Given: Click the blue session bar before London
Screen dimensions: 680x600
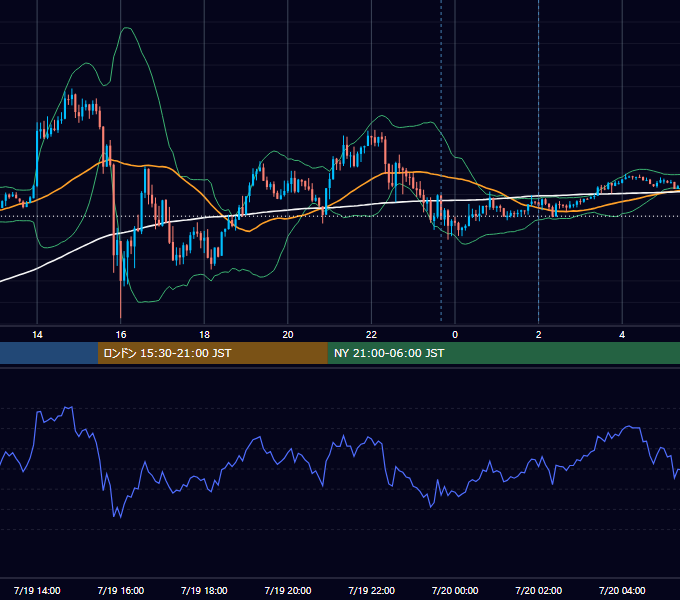Looking at the screenshot, I should click(49, 353).
